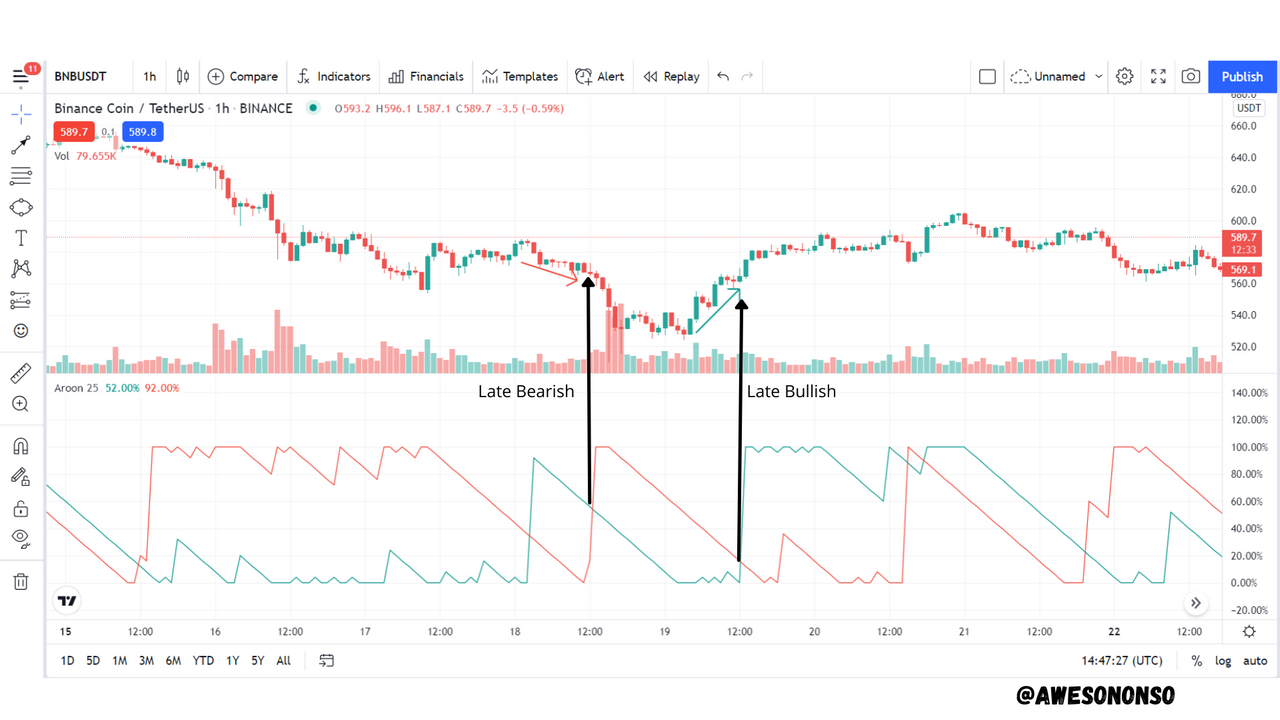Screen dimensions: 1280x720
Task: Open chart settings gear in top bar
Action: point(1125,77)
